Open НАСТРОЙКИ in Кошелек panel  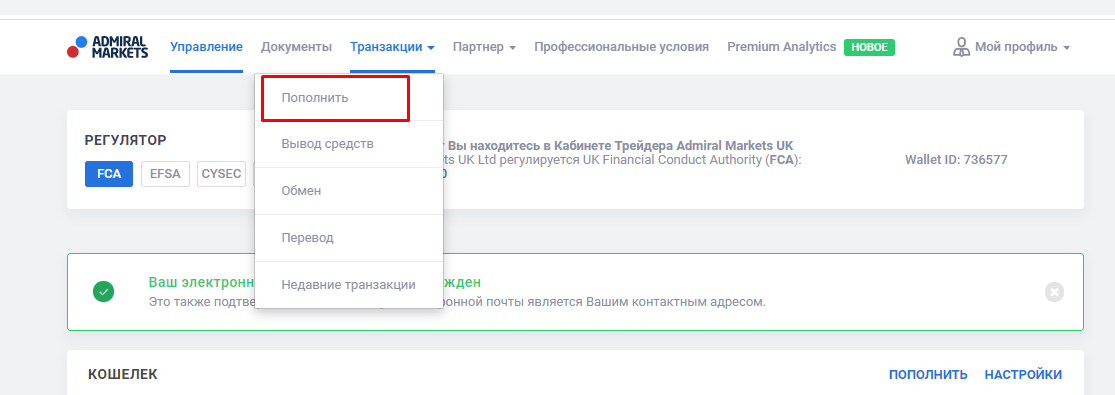click(x=1023, y=374)
